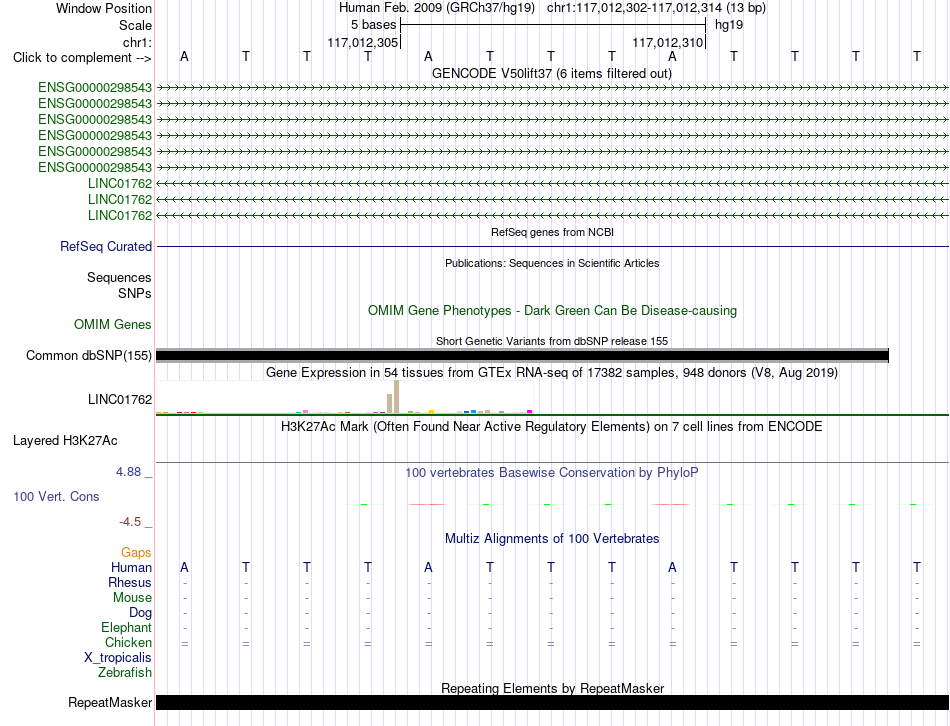Click the OMIM Genes track label
Viewport: 950px width, 726px height.
tap(113, 325)
